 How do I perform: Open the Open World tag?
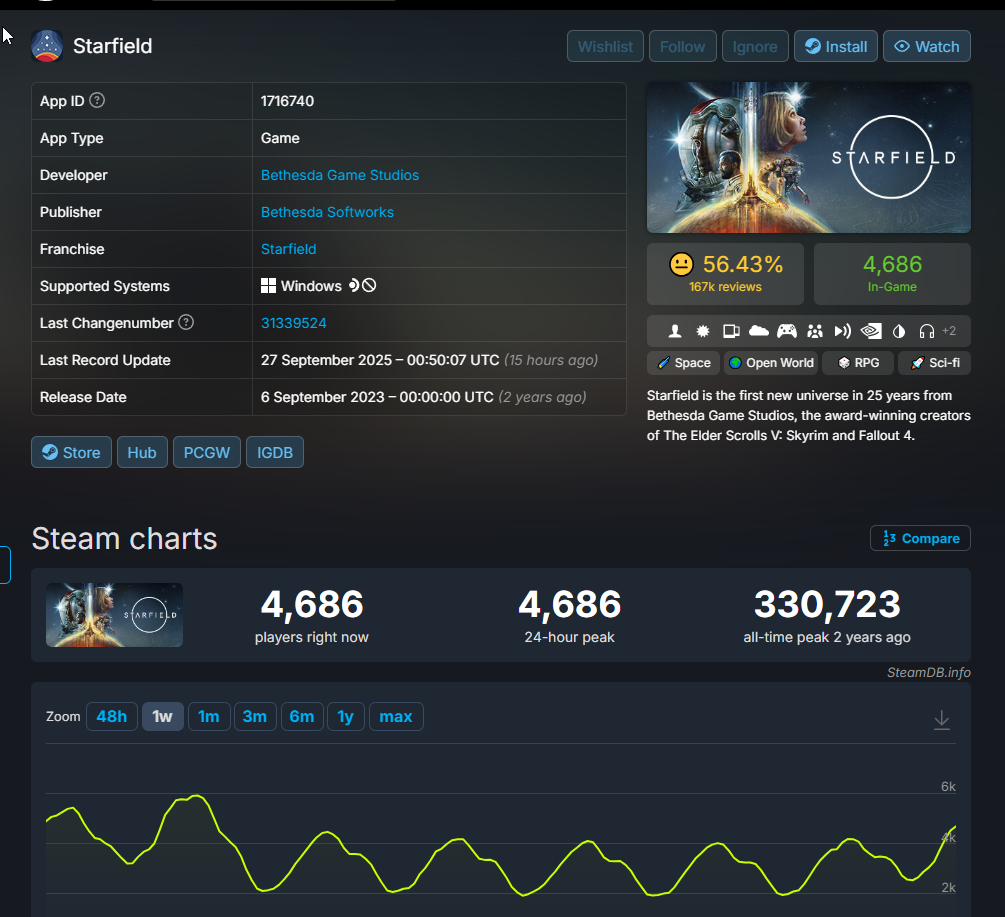pyautogui.click(x=771, y=363)
